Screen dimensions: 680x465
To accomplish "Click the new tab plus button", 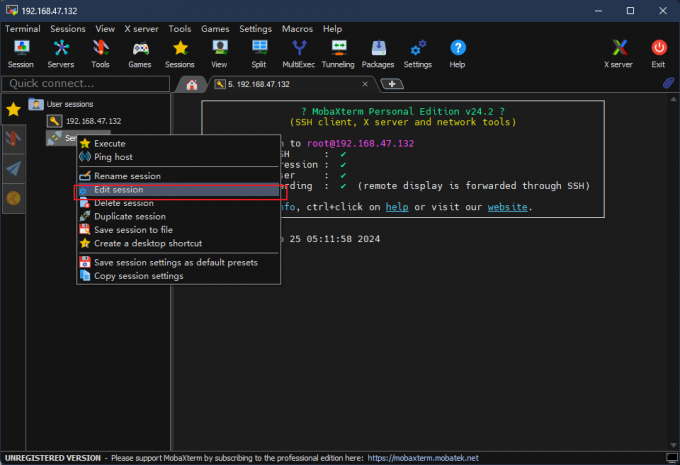I will [x=392, y=84].
